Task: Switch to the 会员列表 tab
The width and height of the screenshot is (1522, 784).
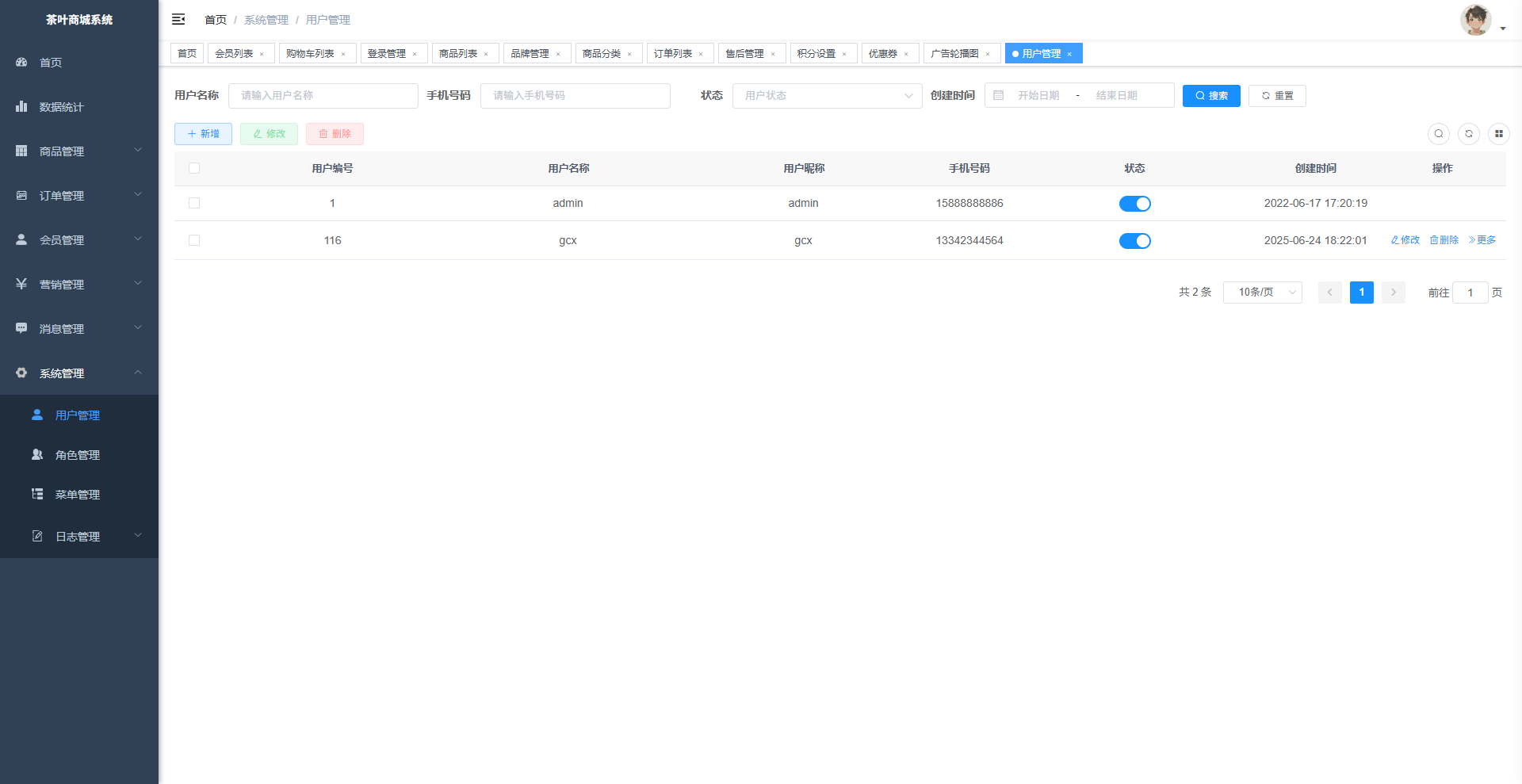Action: (234, 54)
